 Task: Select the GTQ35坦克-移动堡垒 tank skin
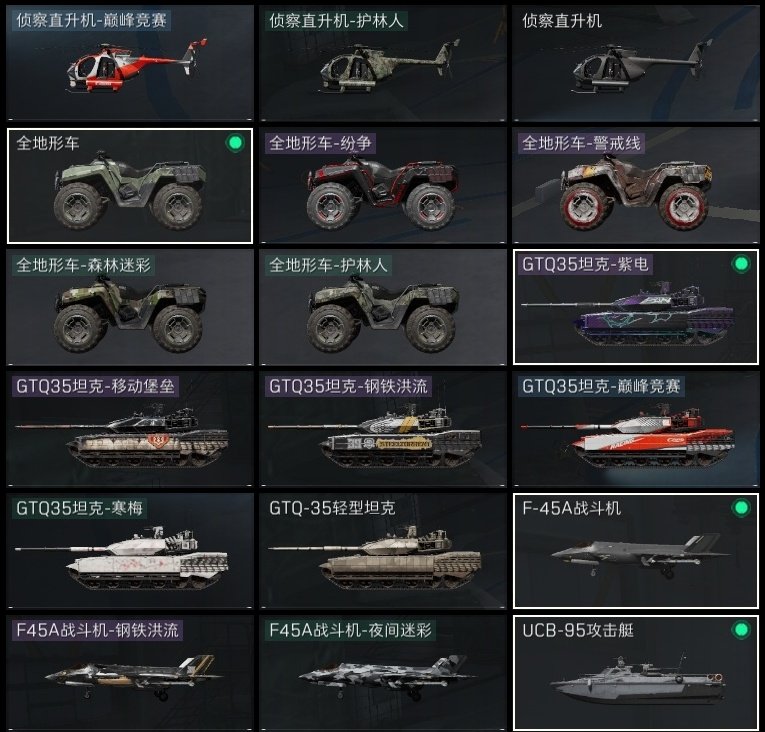(x=130, y=429)
